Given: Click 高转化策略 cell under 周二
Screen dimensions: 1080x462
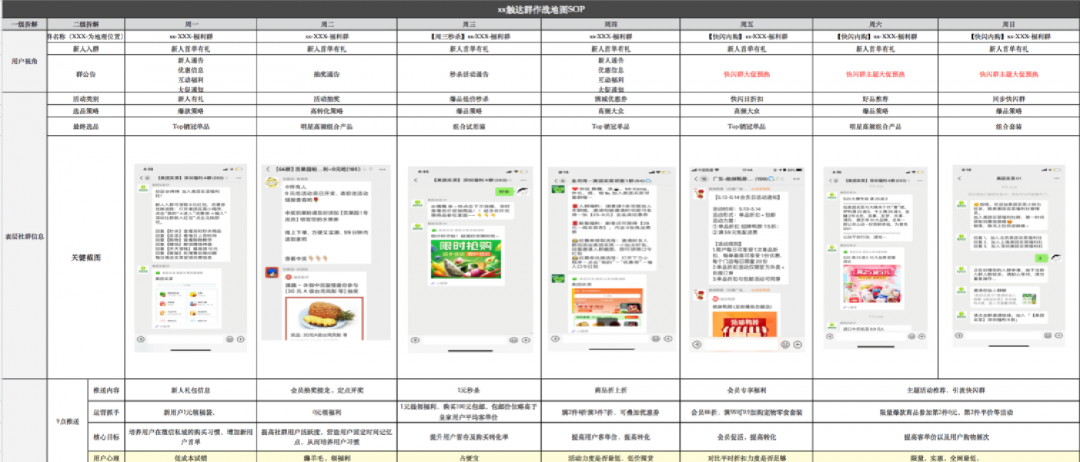Looking at the screenshot, I should (x=326, y=111).
